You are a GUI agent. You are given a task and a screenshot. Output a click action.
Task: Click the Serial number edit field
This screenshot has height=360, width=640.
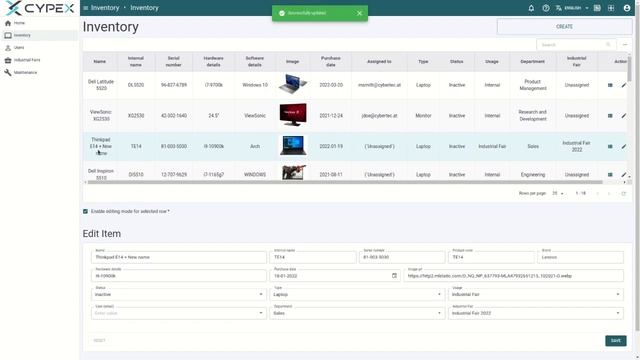tap(402, 256)
